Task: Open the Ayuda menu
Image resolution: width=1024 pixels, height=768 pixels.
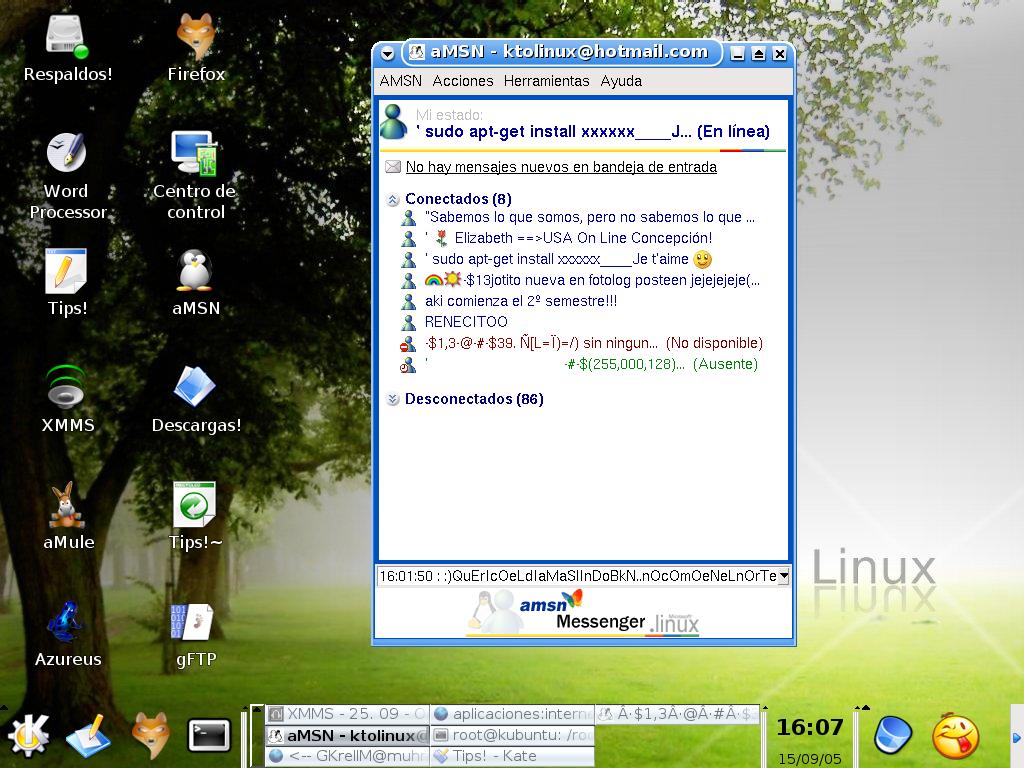Action: tap(621, 81)
